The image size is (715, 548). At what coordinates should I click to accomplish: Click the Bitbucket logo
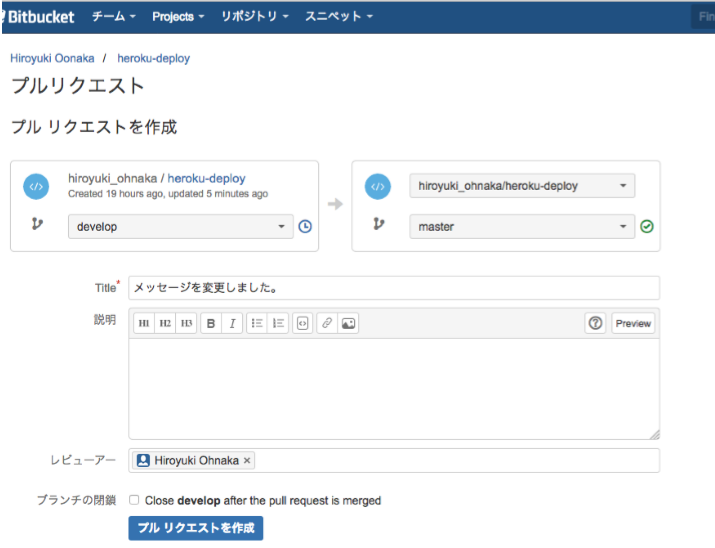tap(40, 17)
